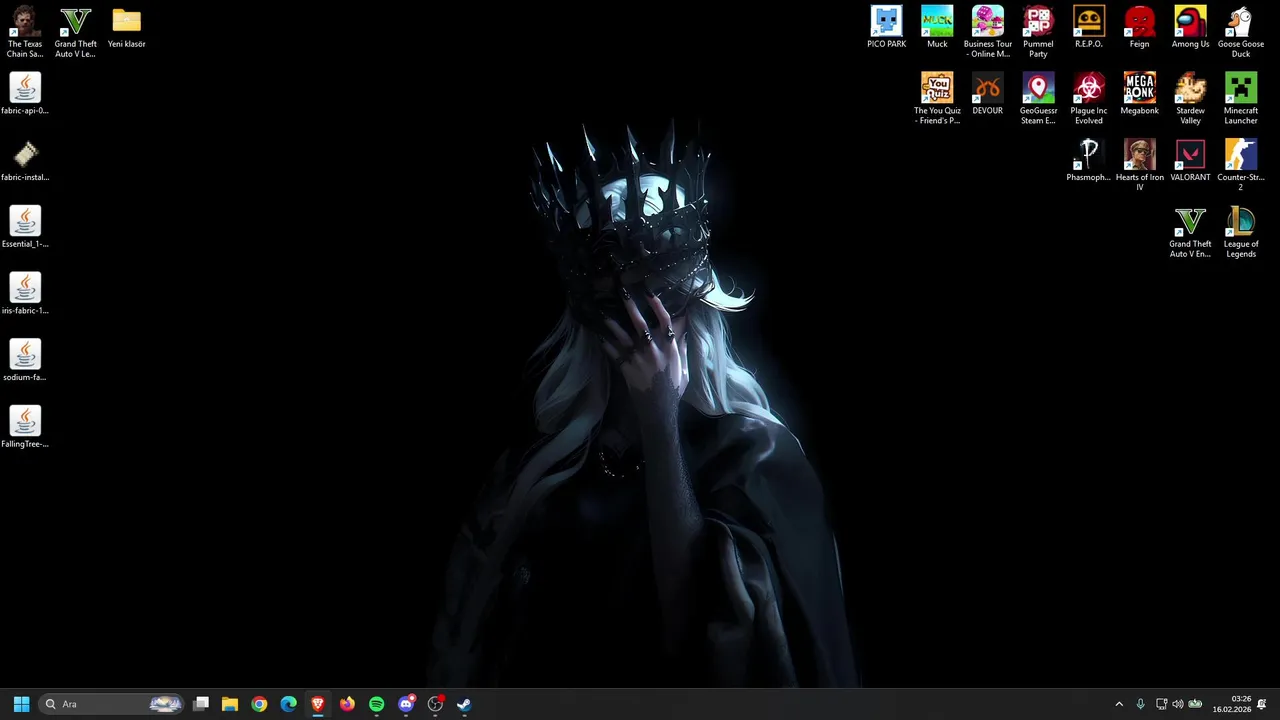The width and height of the screenshot is (1280, 720).
Task: Select the PICO PARK shortcut
Action: point(886,28)
